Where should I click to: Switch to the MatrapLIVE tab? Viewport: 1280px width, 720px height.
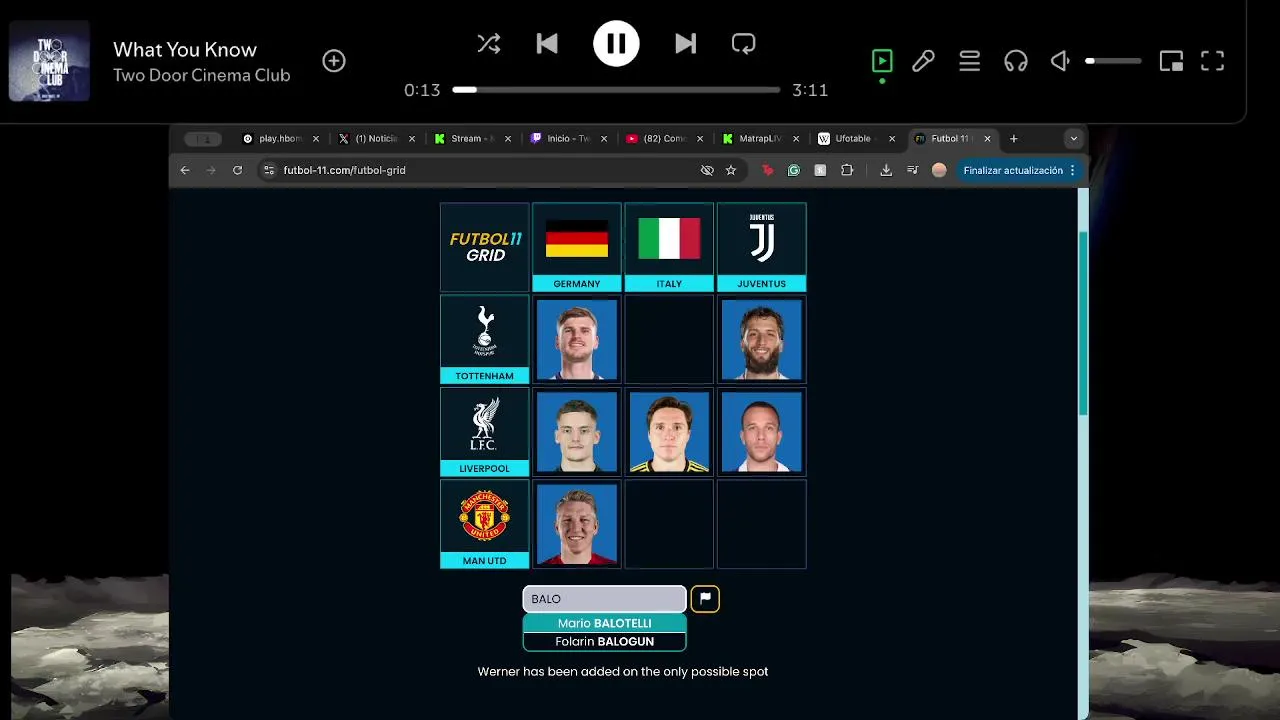[759, 139]
